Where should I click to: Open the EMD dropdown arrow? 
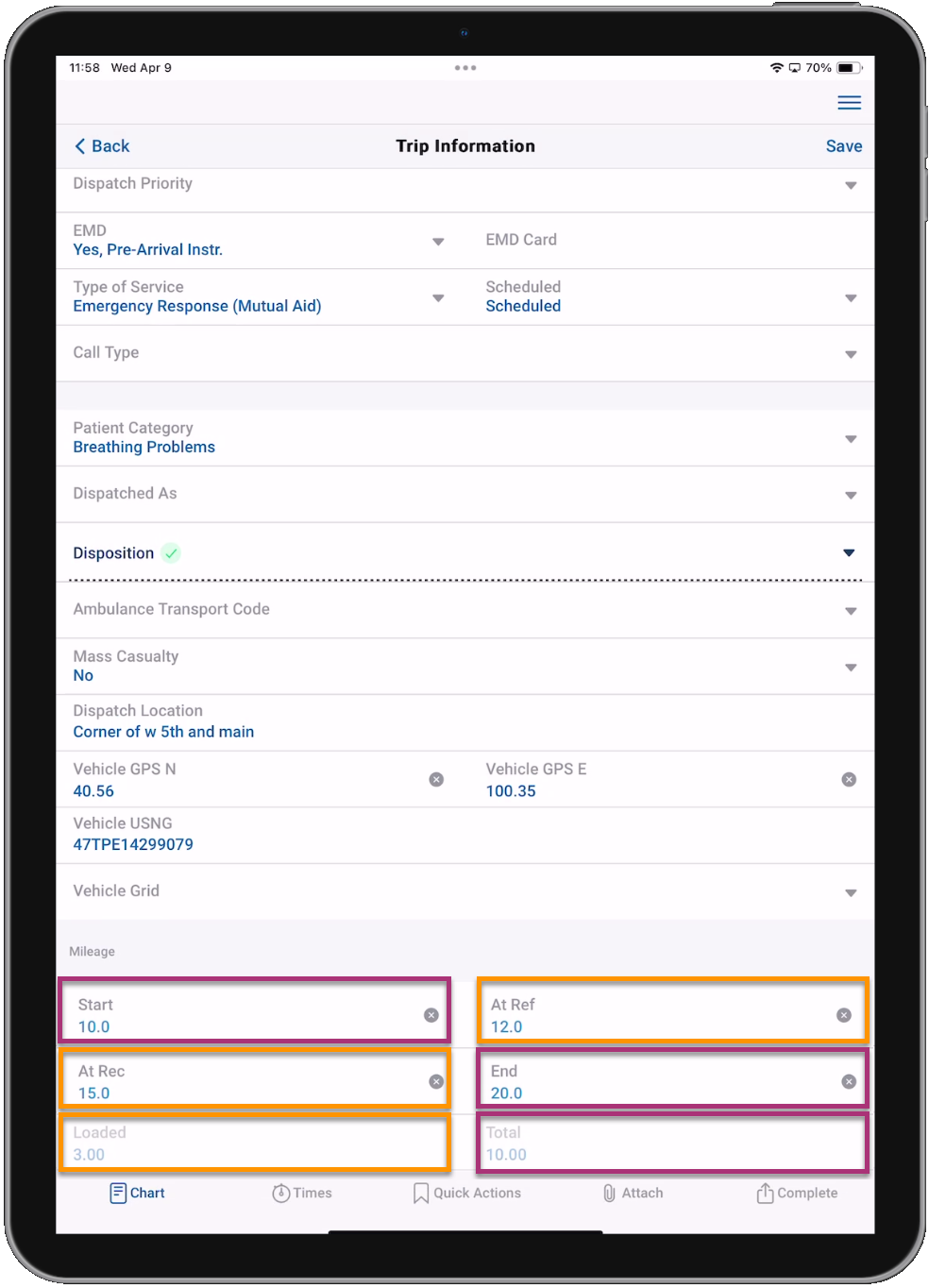pyautogui.click(x=438, y=242)
